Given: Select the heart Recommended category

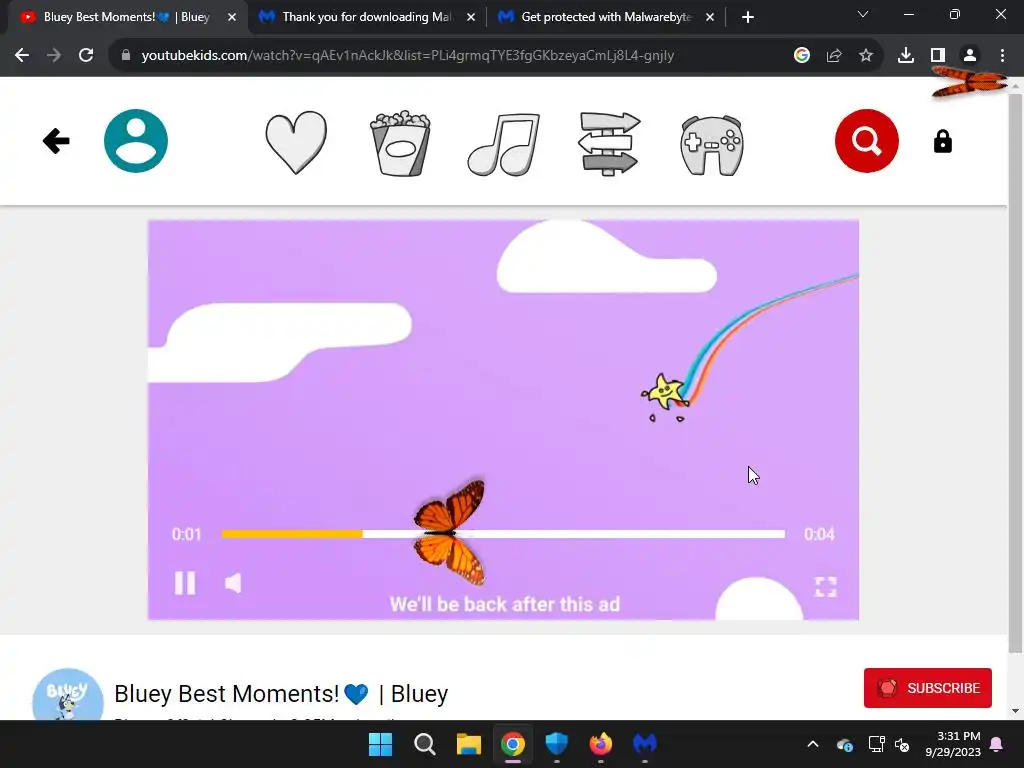Looking at the screenshot, I should coord(296,142).
